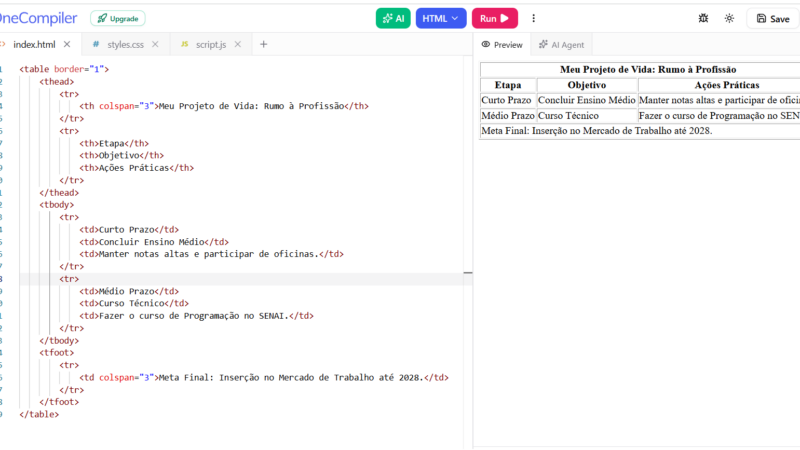Image resolution: width=800 pixels, height=450 pixels.
Task: Click preview table title 'Meu Projeto de Vida'
Action: pos(648,69)
